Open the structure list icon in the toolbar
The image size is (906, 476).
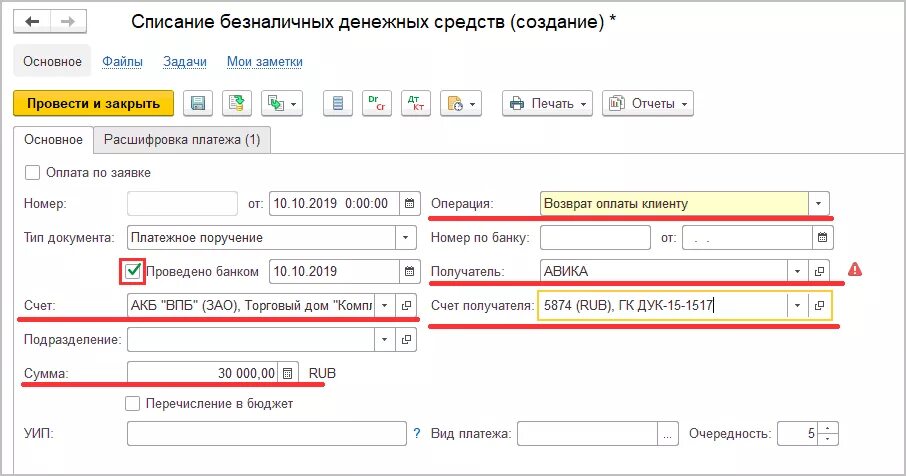338,103
